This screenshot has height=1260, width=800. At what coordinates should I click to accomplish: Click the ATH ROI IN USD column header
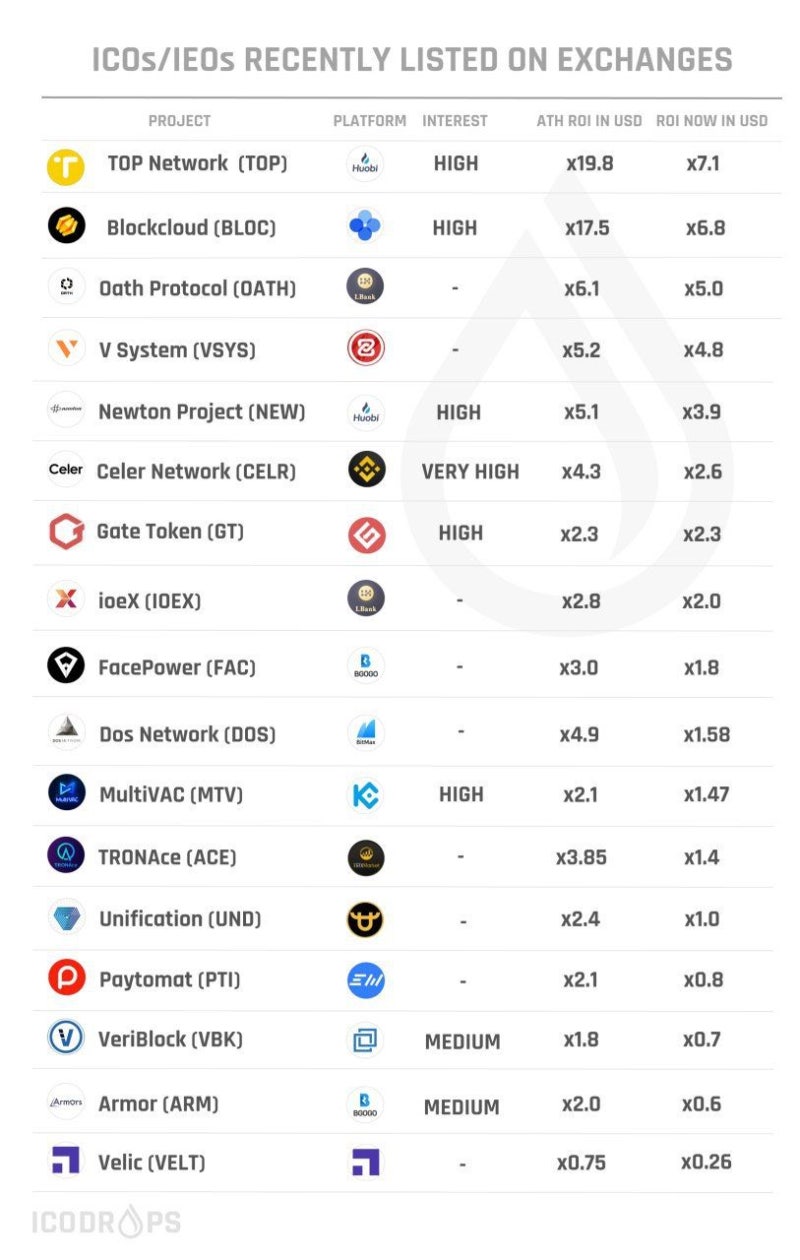(x=589, y=120)
